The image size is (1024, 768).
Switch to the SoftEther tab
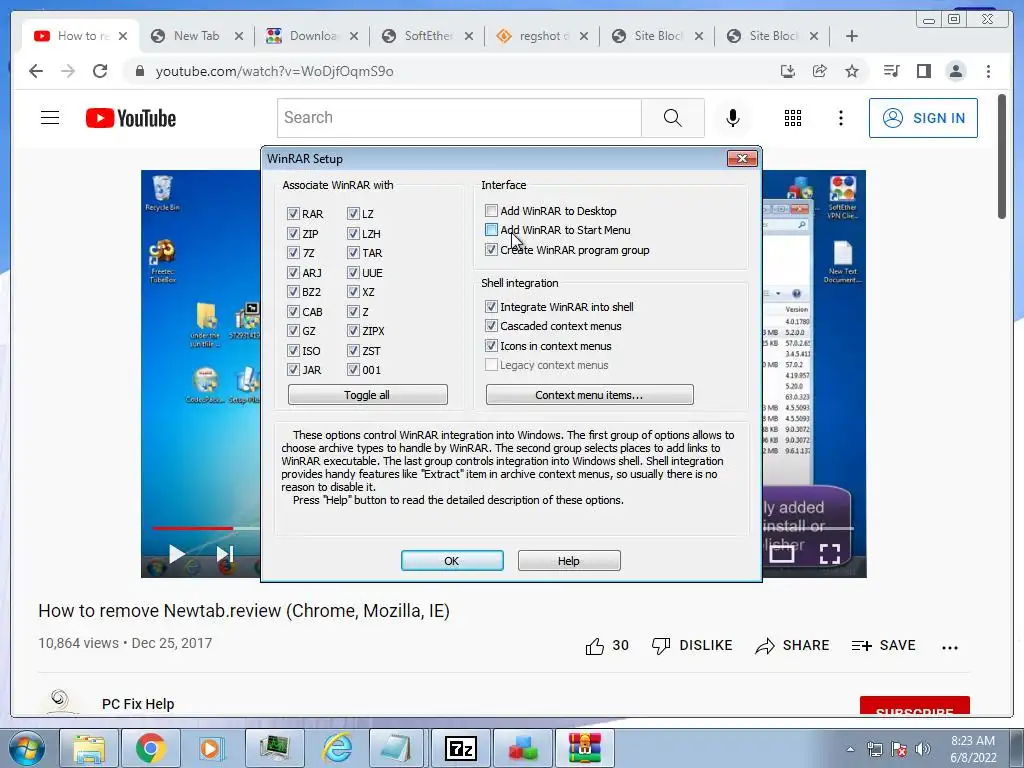click(x=427, y=36)
